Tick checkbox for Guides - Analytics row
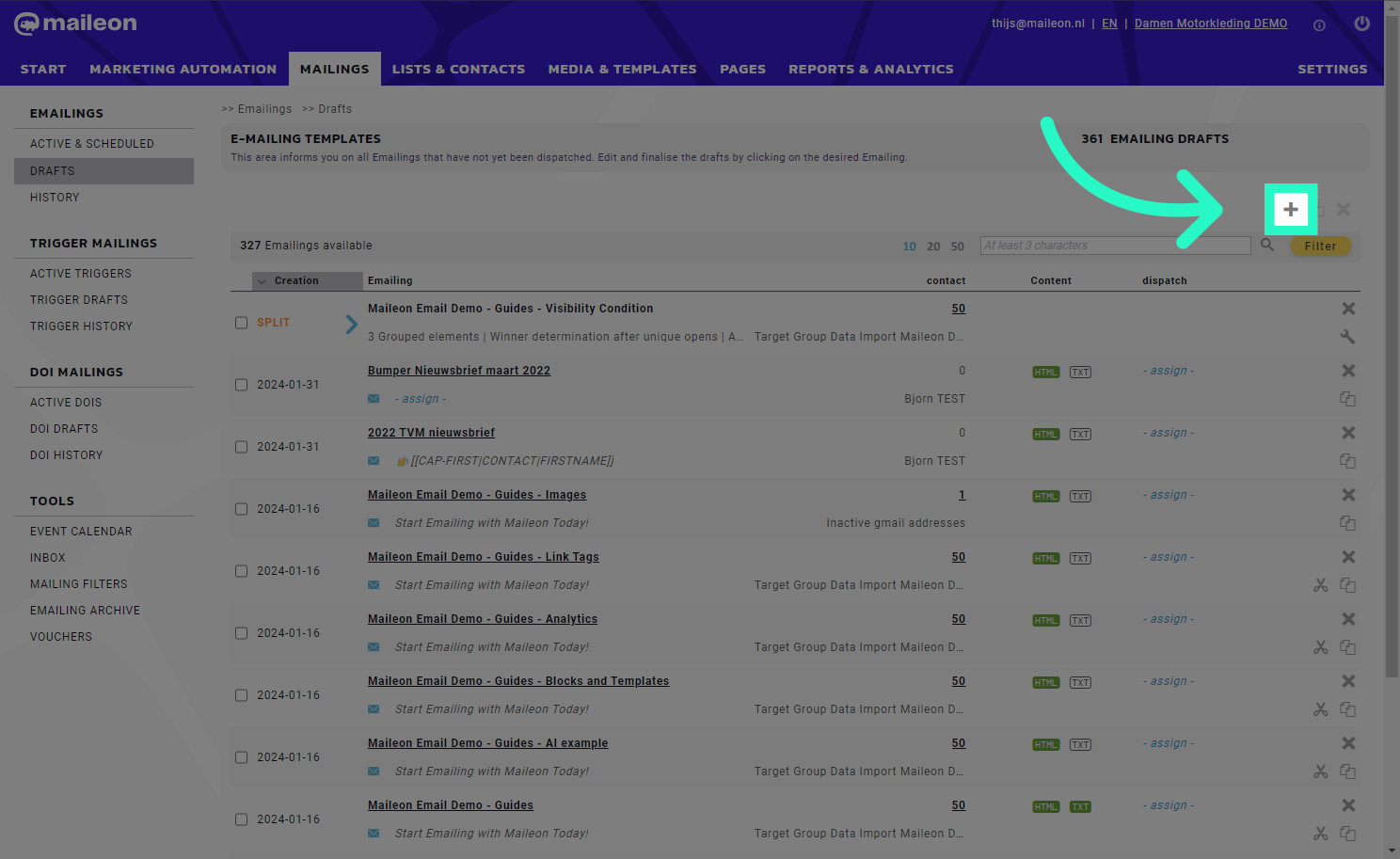The image size is (1400, 859). click(x=241, y=633)
